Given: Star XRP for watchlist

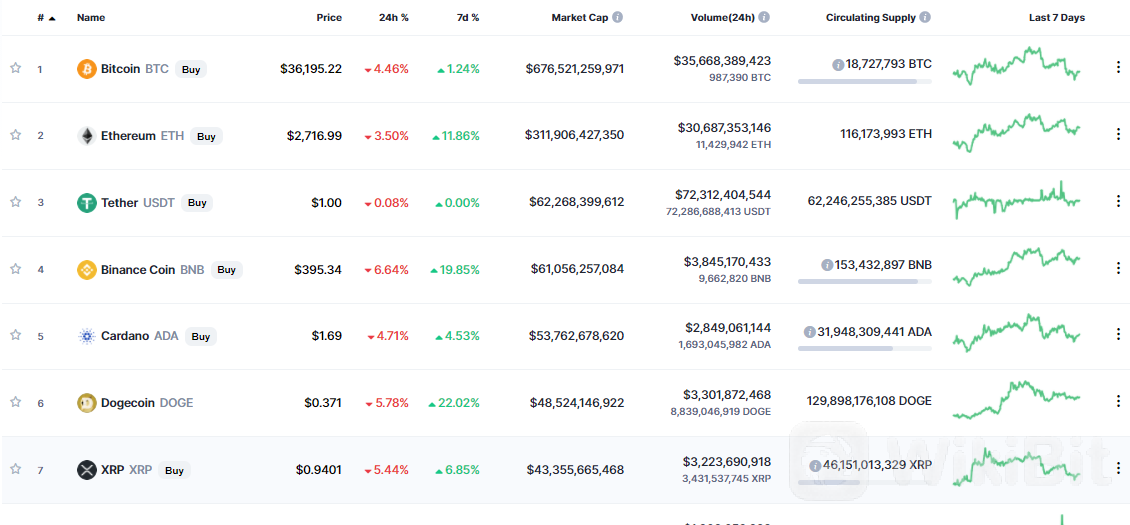Looking at the screenshot, I should pos(15,469).
